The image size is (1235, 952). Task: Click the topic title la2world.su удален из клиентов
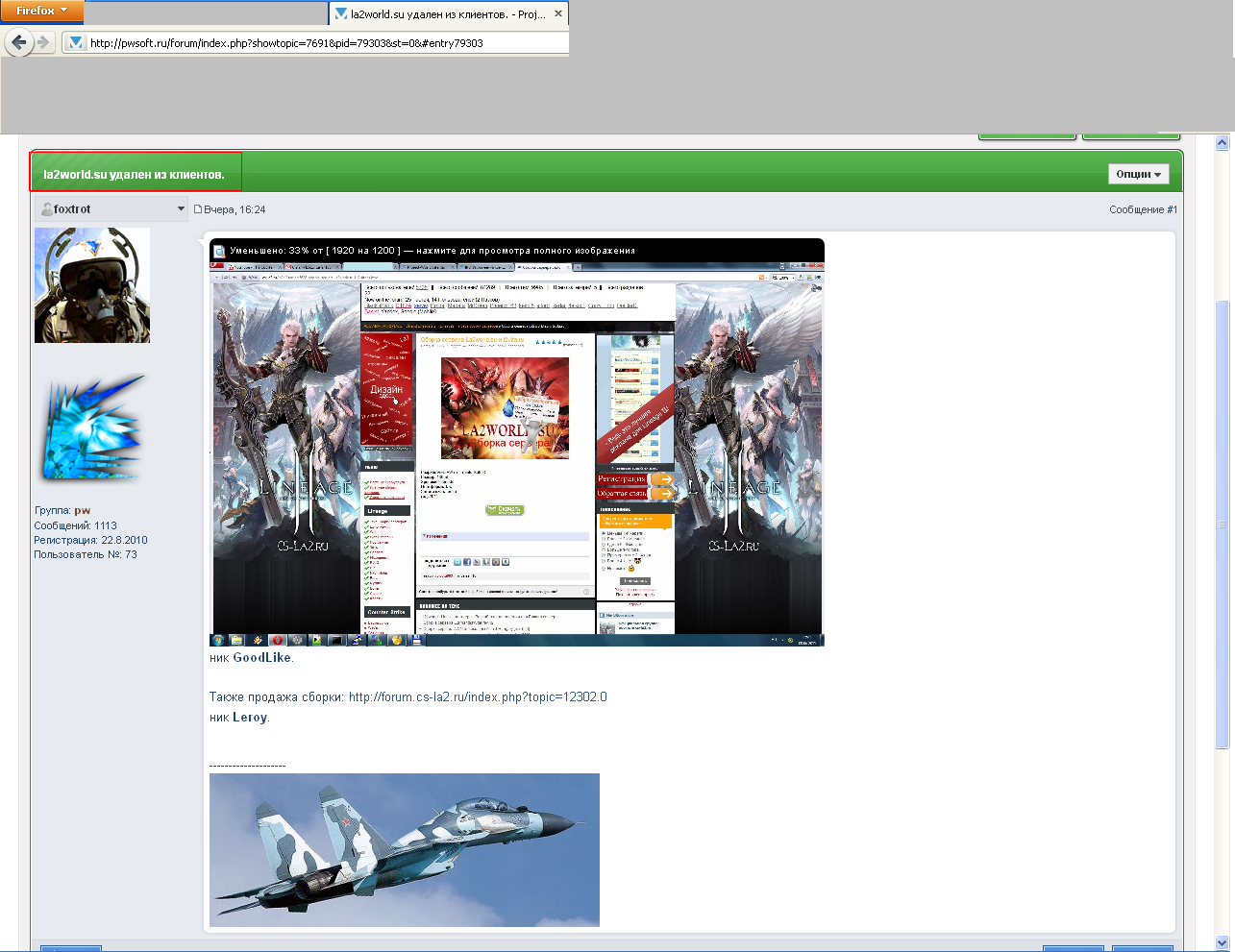click(x=134, y=175)
